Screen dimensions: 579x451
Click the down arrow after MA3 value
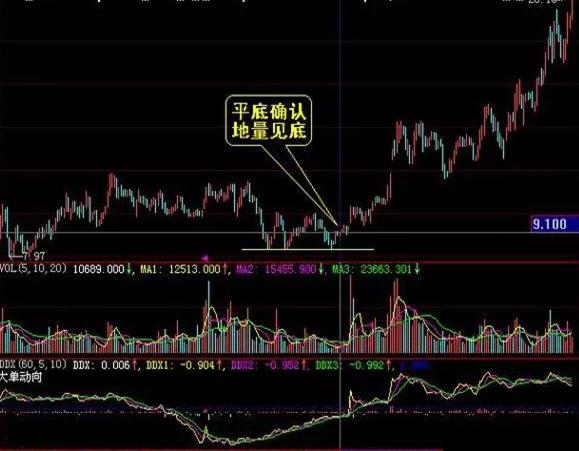pyautogui.click(x=417, y=269)
